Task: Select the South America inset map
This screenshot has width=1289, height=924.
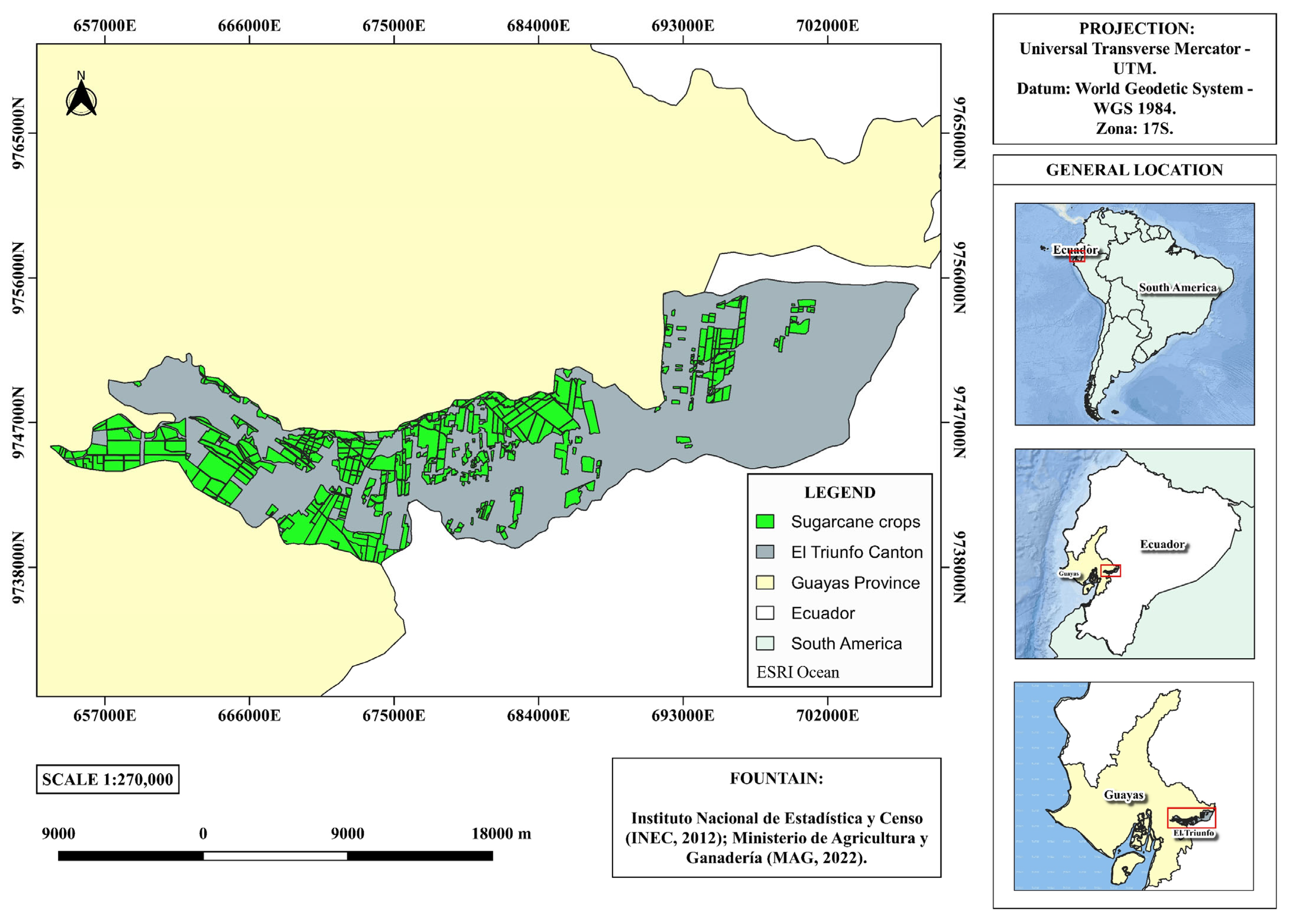Action: click(x=1134, y=314)
